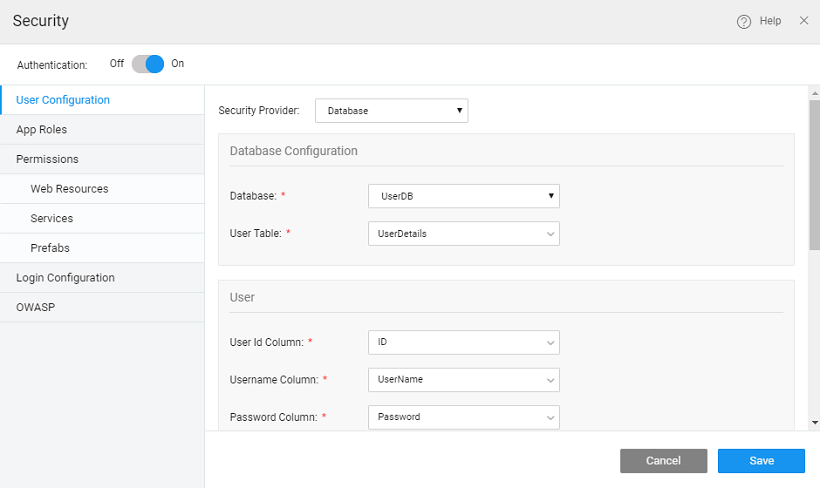Select Services under Permissions

coord(52,218)
